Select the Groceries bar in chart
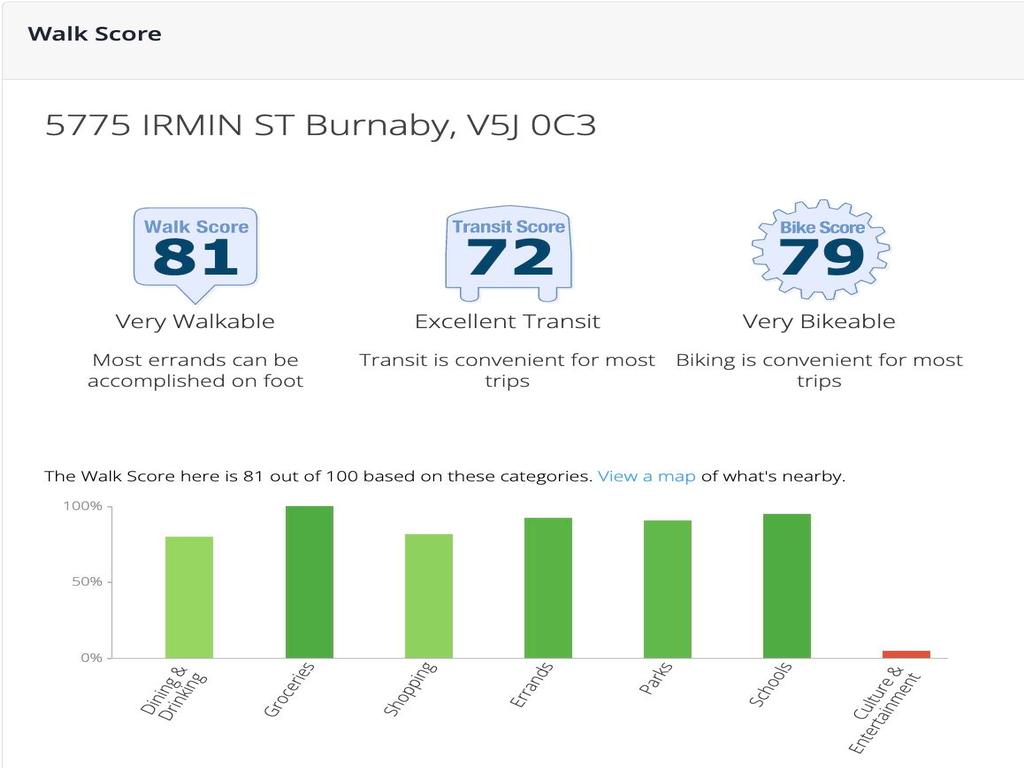The height and width of the screenshot is (768, 1024). [x=309, y=582]
